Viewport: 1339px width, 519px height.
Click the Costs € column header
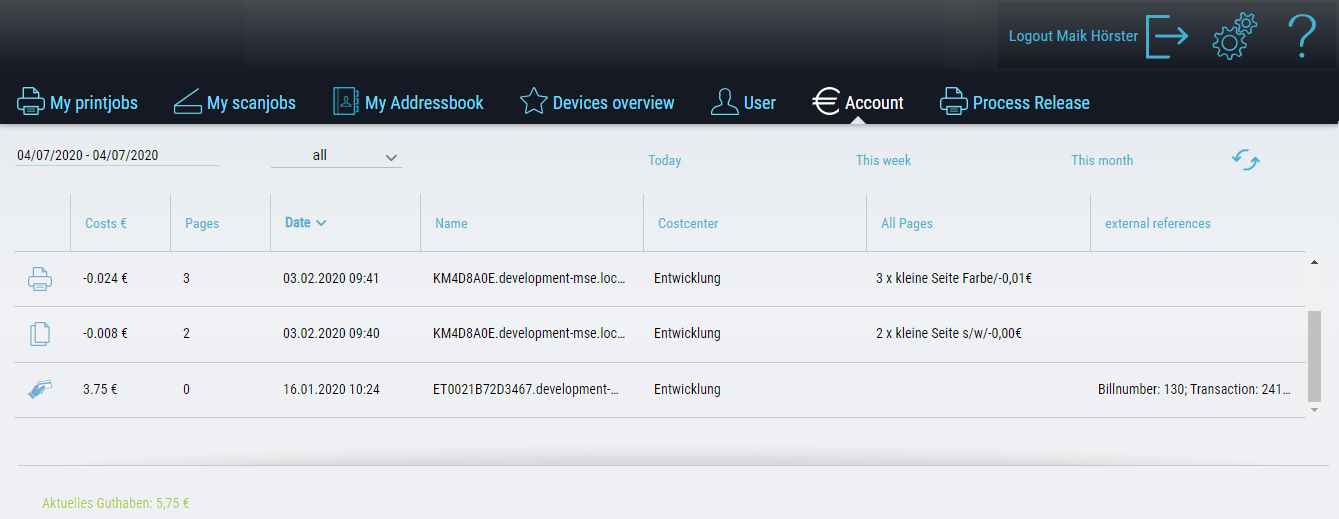pos(106,223)
